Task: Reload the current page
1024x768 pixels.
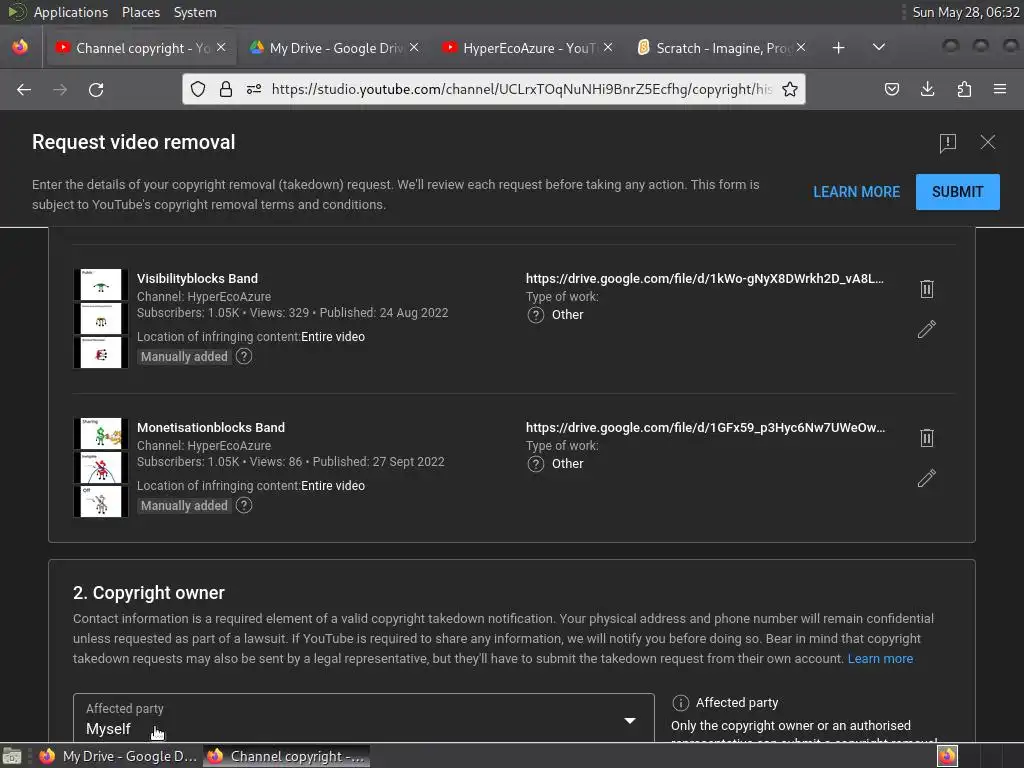Action: click(x=96, y=89)
